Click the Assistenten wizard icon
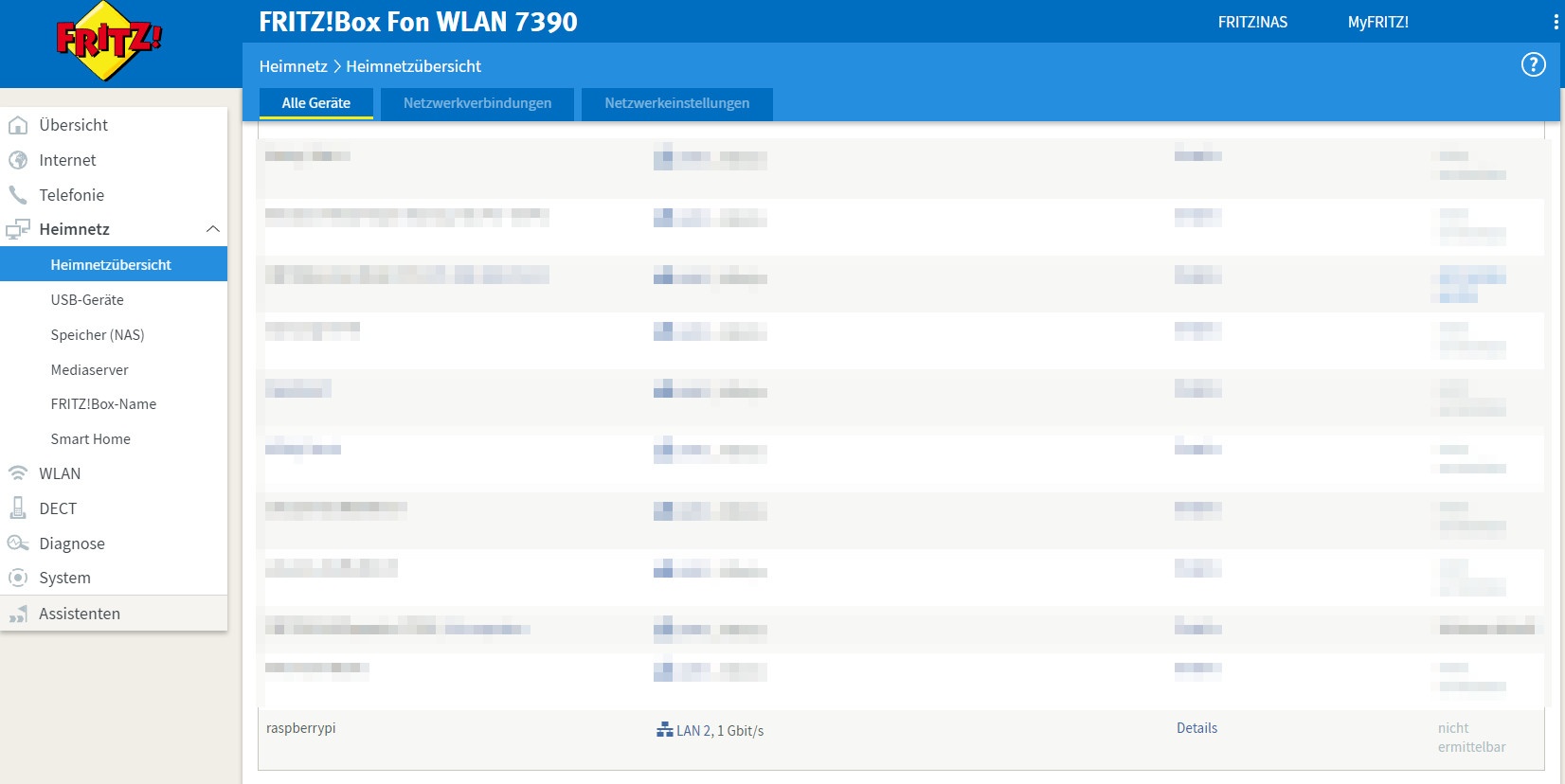This screenshot has width=1565, height=784. pyautogui.click(x=18, y=614)
